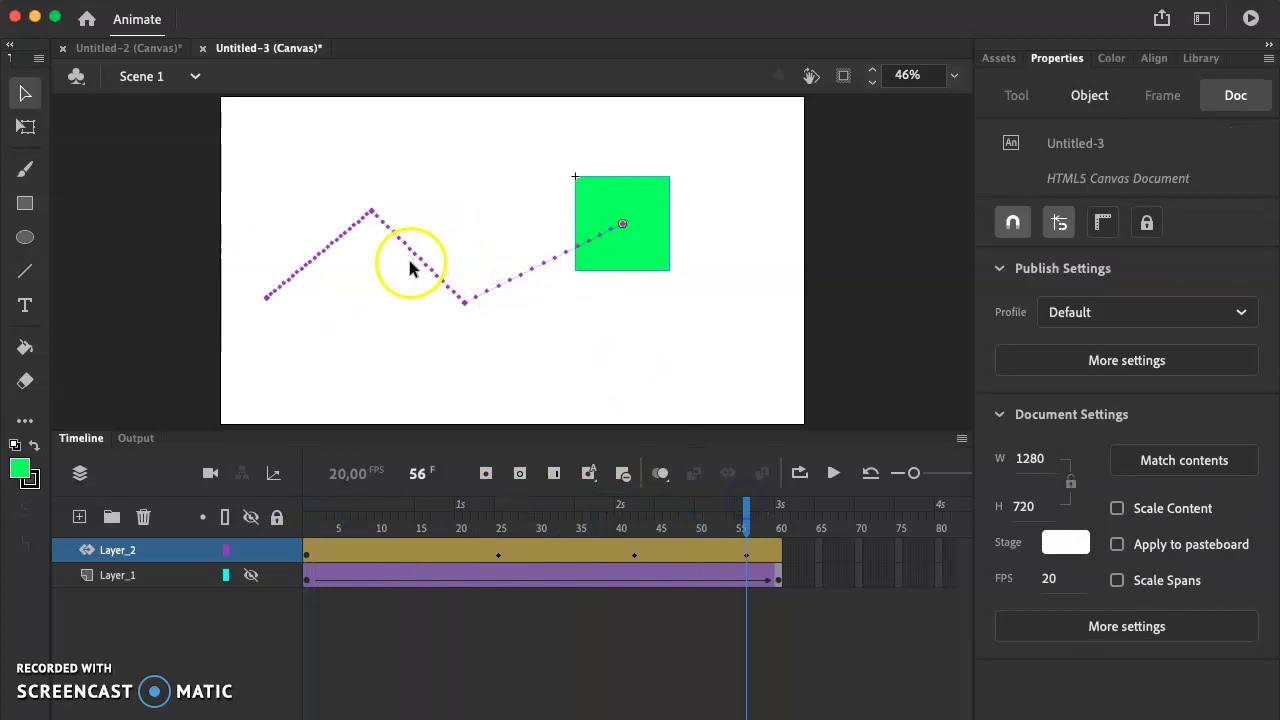1280x720 pixels.
Task: Go to the Home screen
Action: coord(87,19)
